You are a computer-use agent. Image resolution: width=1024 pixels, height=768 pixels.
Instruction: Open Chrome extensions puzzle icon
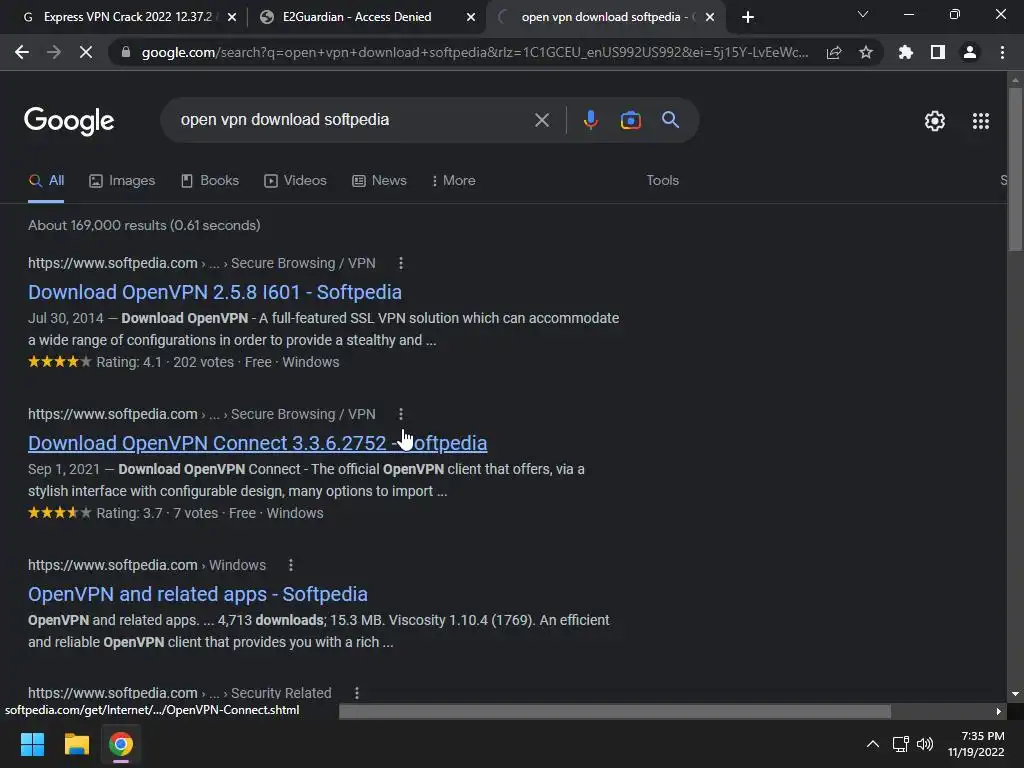point(906,52)
